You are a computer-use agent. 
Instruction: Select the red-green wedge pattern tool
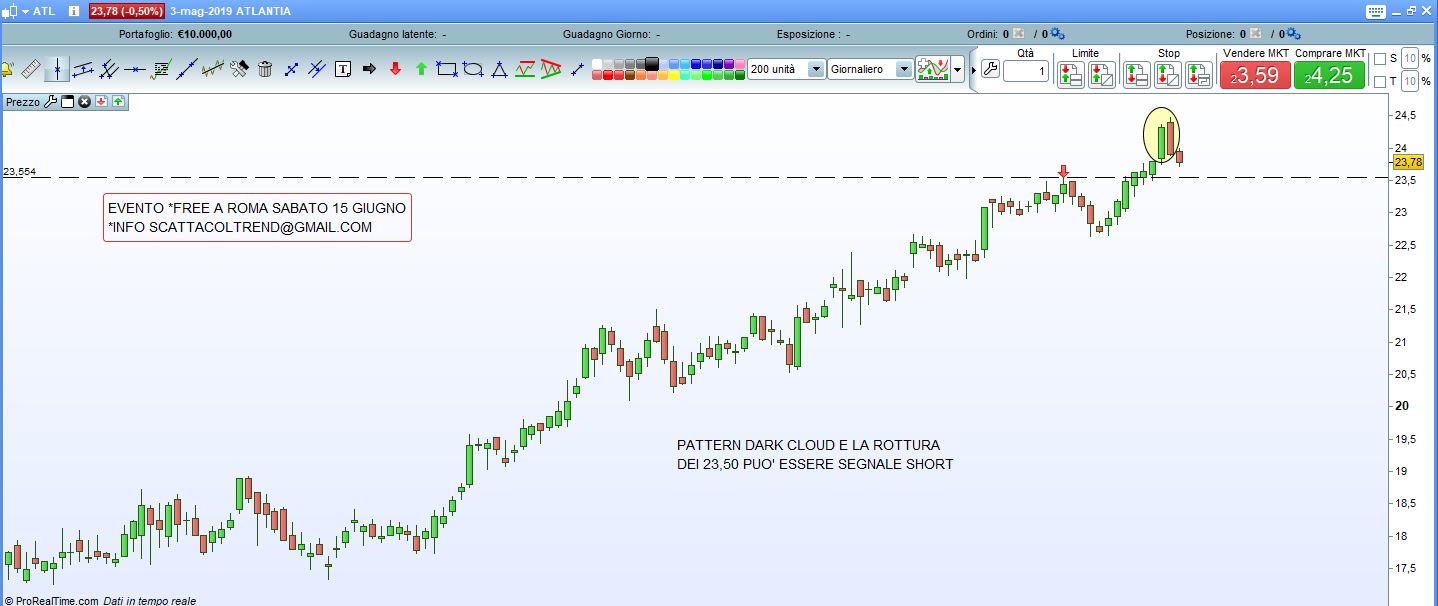551,69
